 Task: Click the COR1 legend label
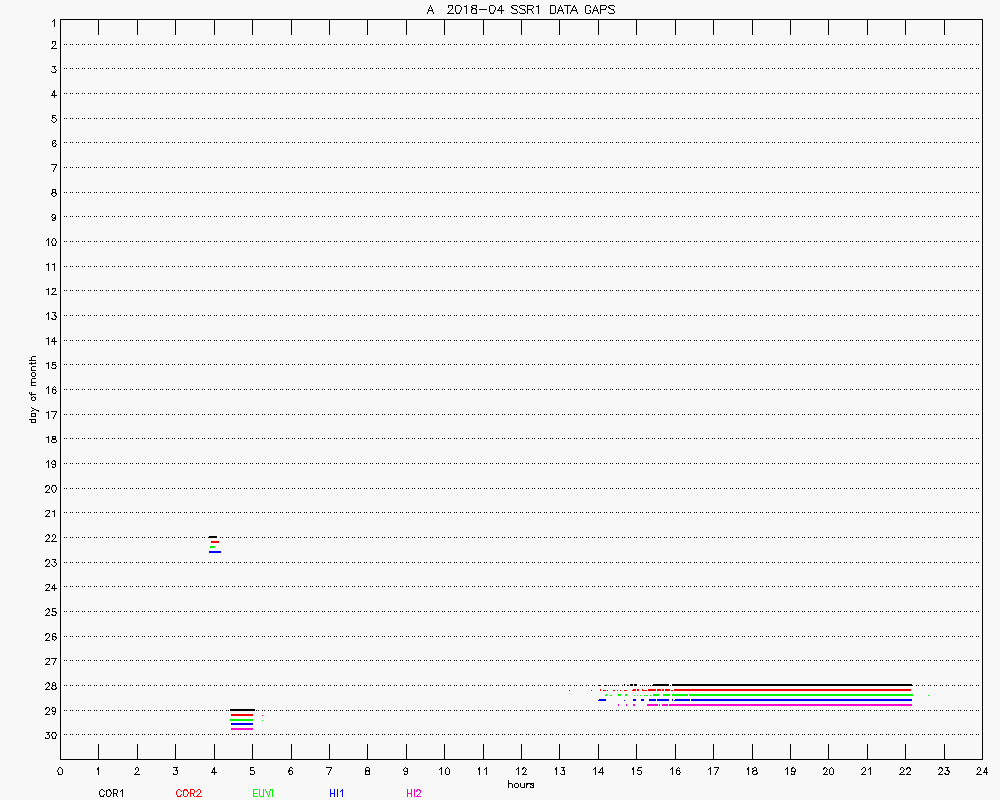110,793
